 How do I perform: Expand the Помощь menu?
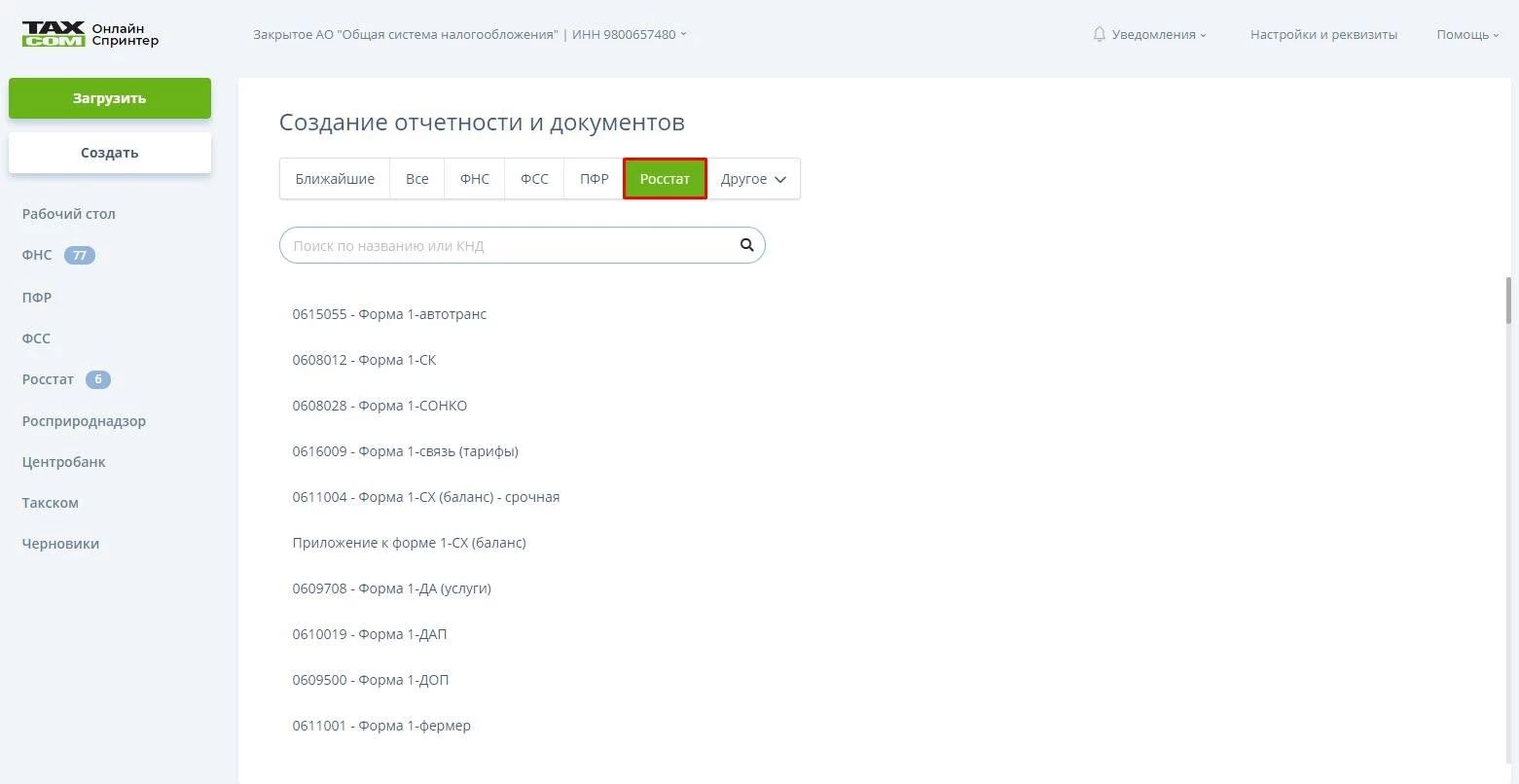click(1467, 34)
